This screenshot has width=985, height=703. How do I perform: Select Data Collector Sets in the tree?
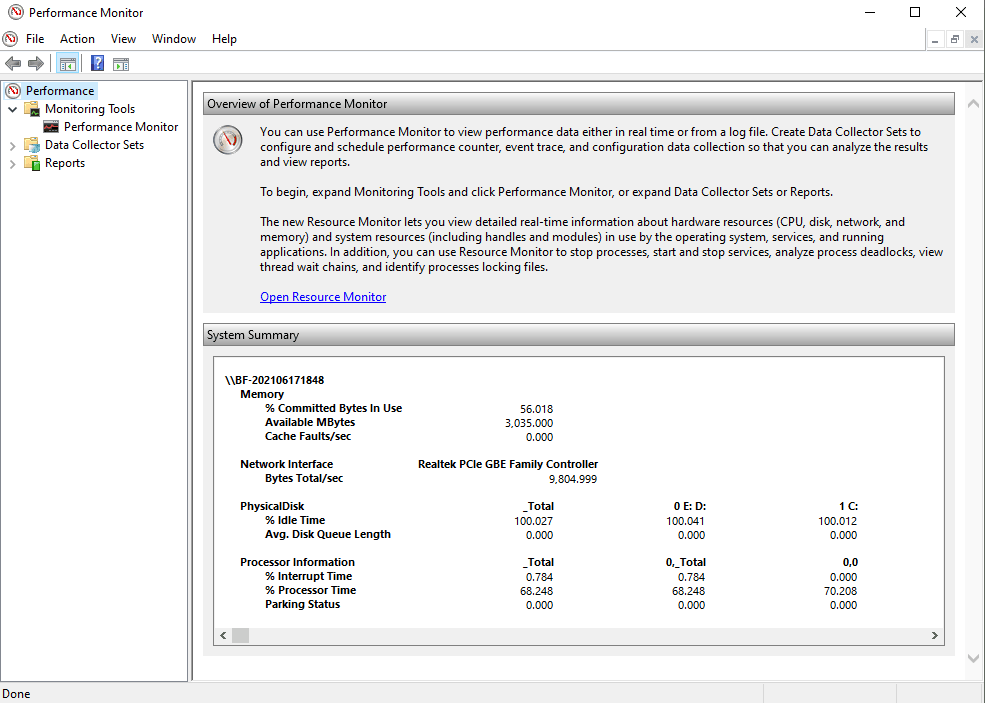pos(95,144)
